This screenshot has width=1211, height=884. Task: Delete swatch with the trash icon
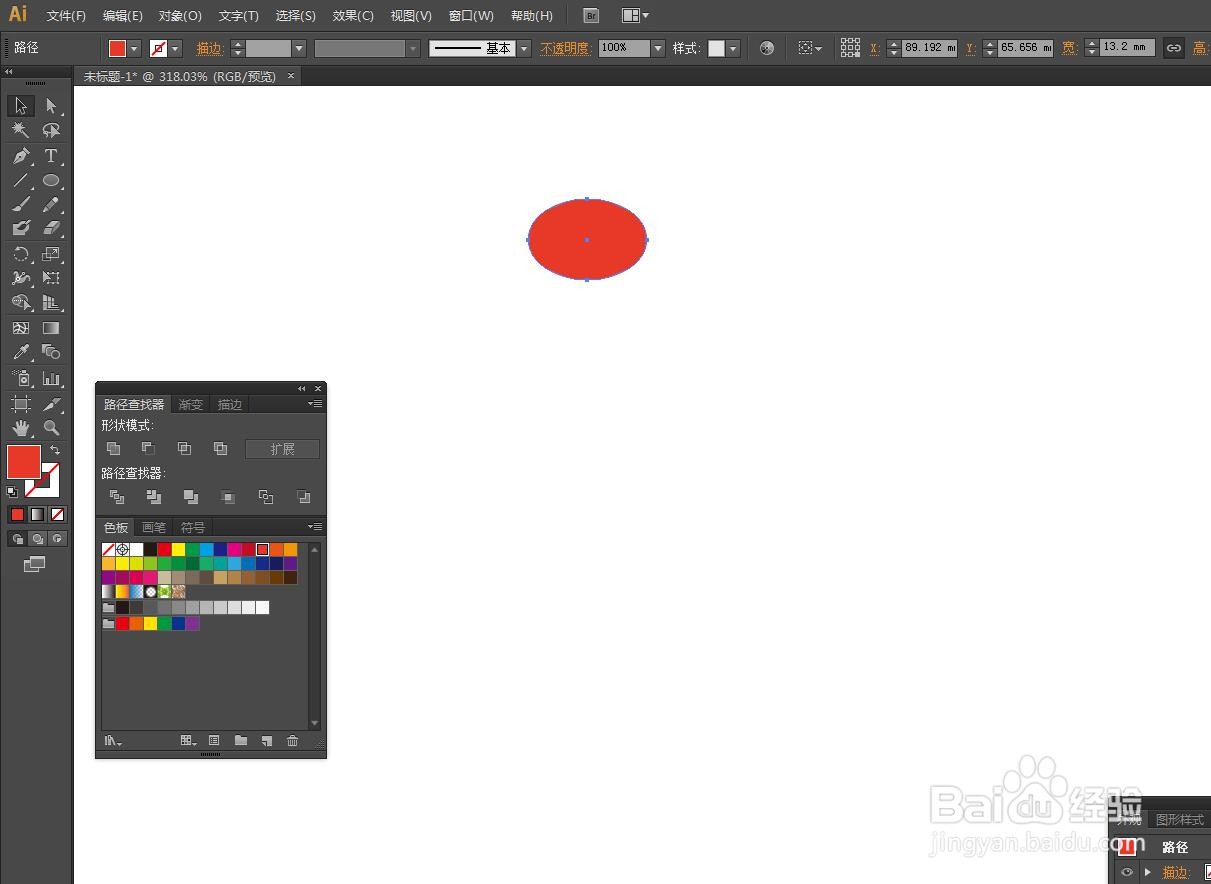coord(292,741)
